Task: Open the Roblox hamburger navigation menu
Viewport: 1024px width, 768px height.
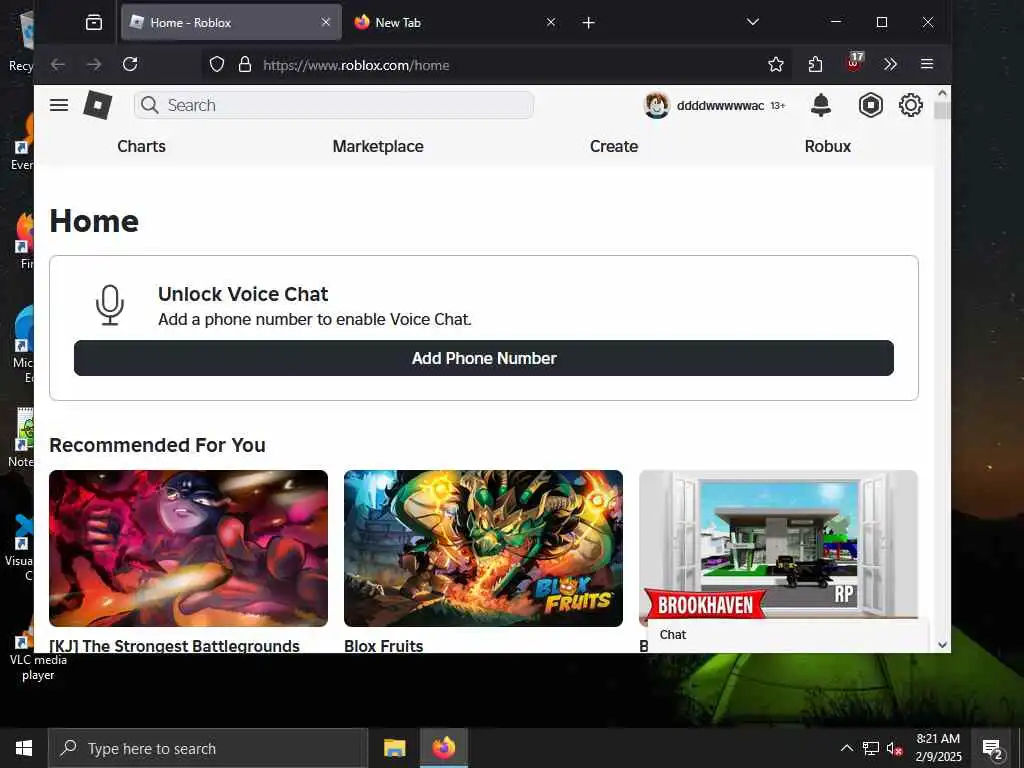Action: pos(59,105)
